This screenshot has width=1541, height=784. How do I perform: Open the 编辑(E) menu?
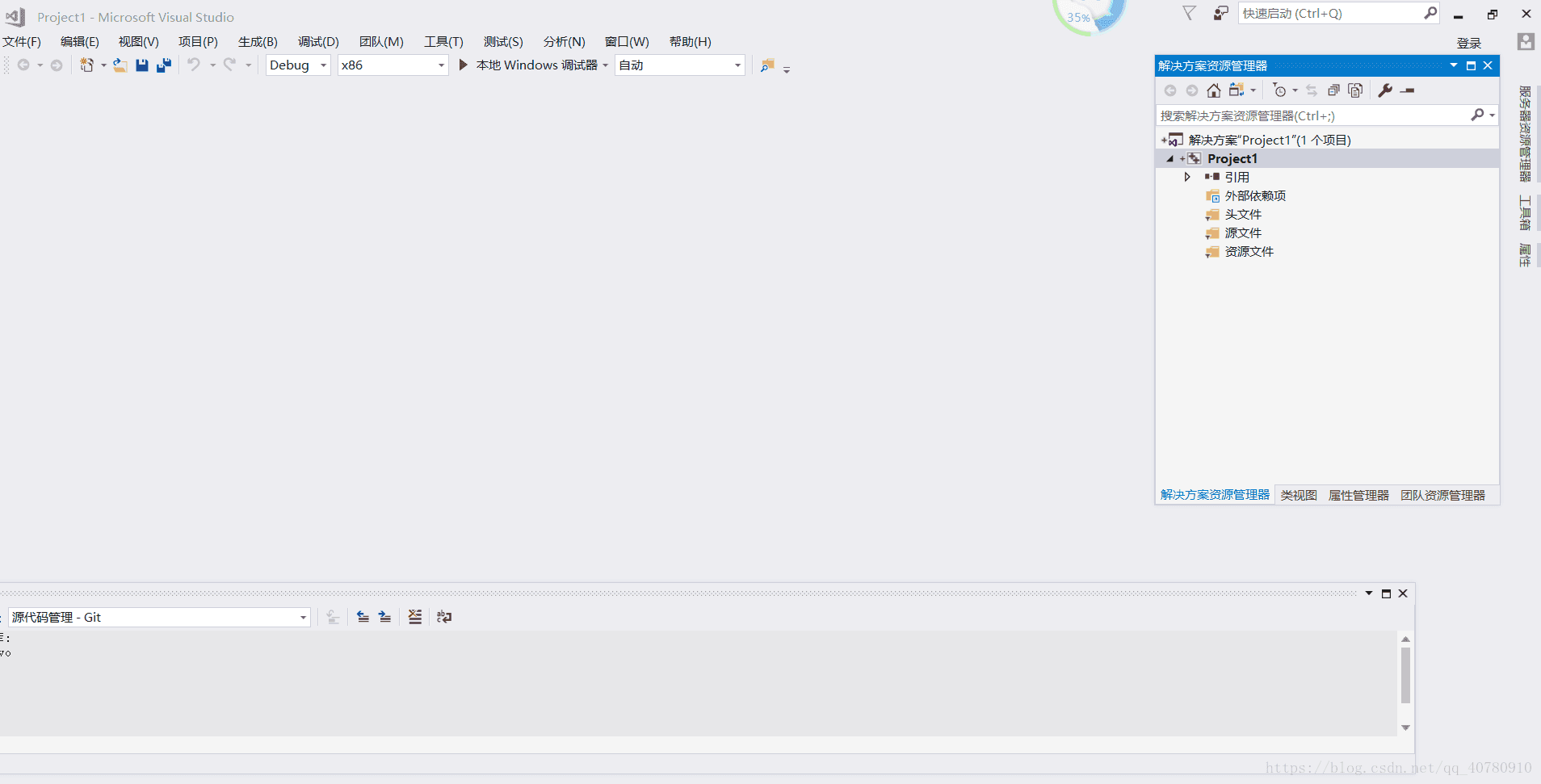(80, 42)
